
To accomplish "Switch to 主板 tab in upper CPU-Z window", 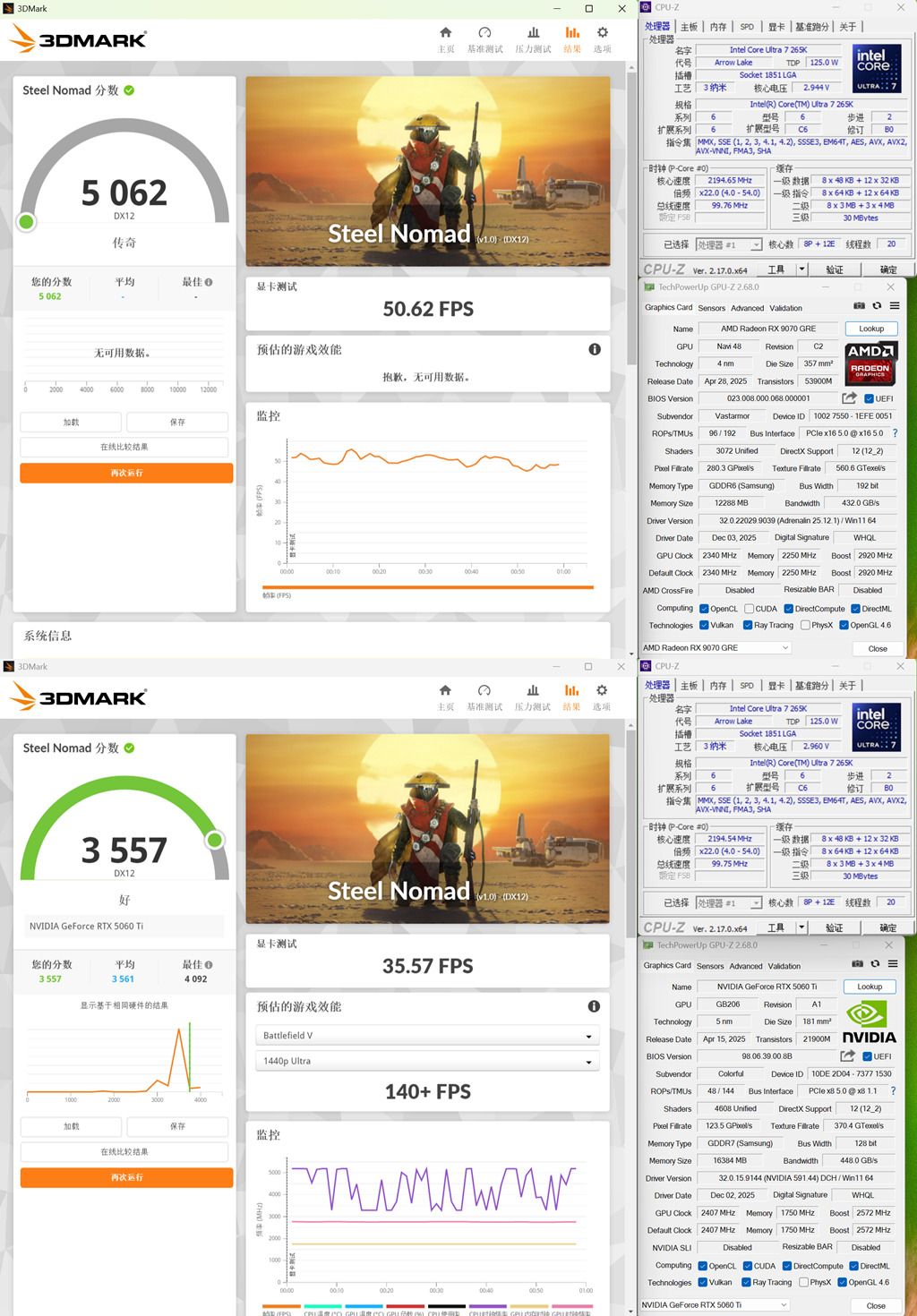I will (x=689, y=27).
